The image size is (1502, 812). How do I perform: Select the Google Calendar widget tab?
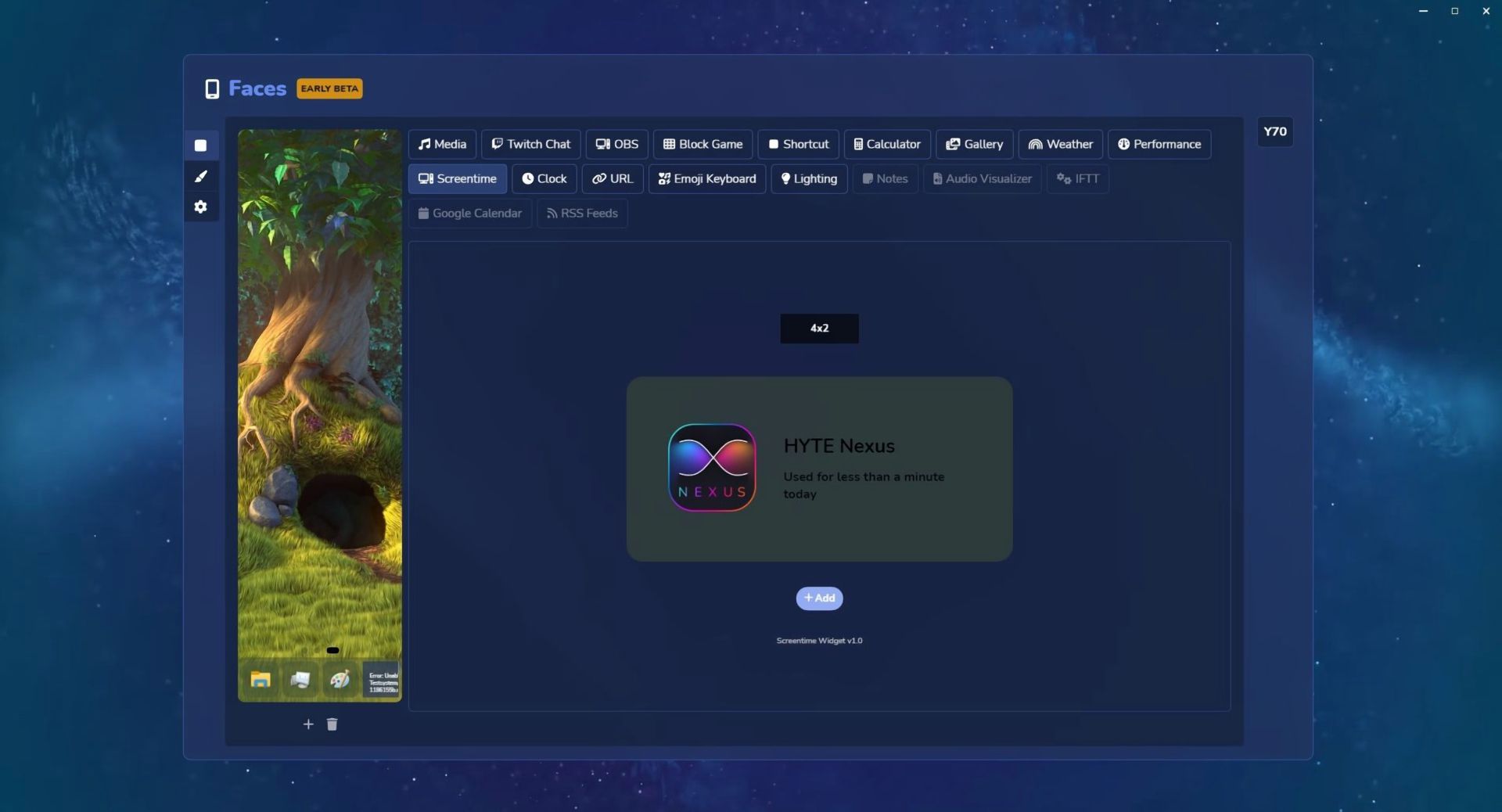tap(470, 213)
